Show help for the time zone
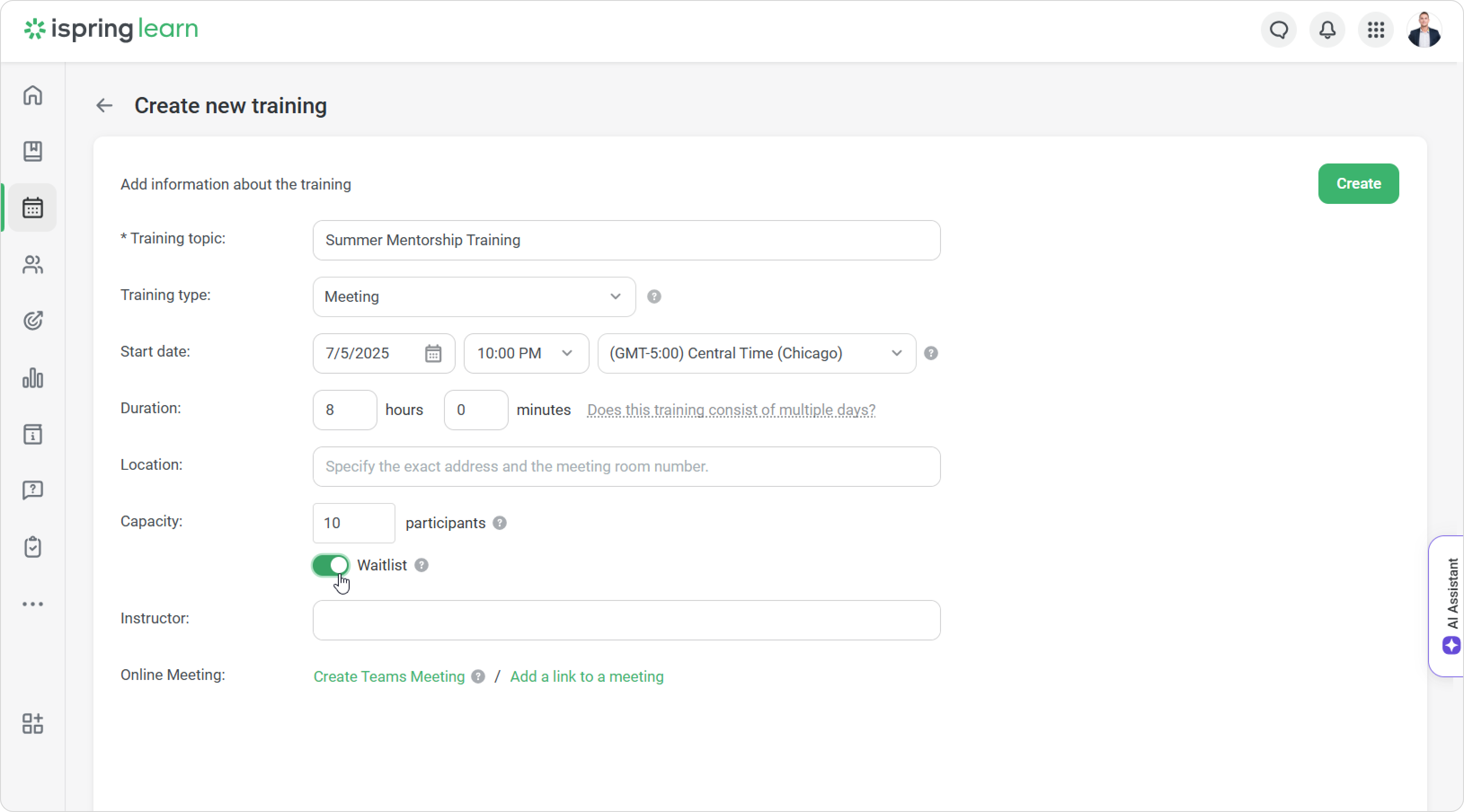The image size is (1464, 812). click(931, 353)
